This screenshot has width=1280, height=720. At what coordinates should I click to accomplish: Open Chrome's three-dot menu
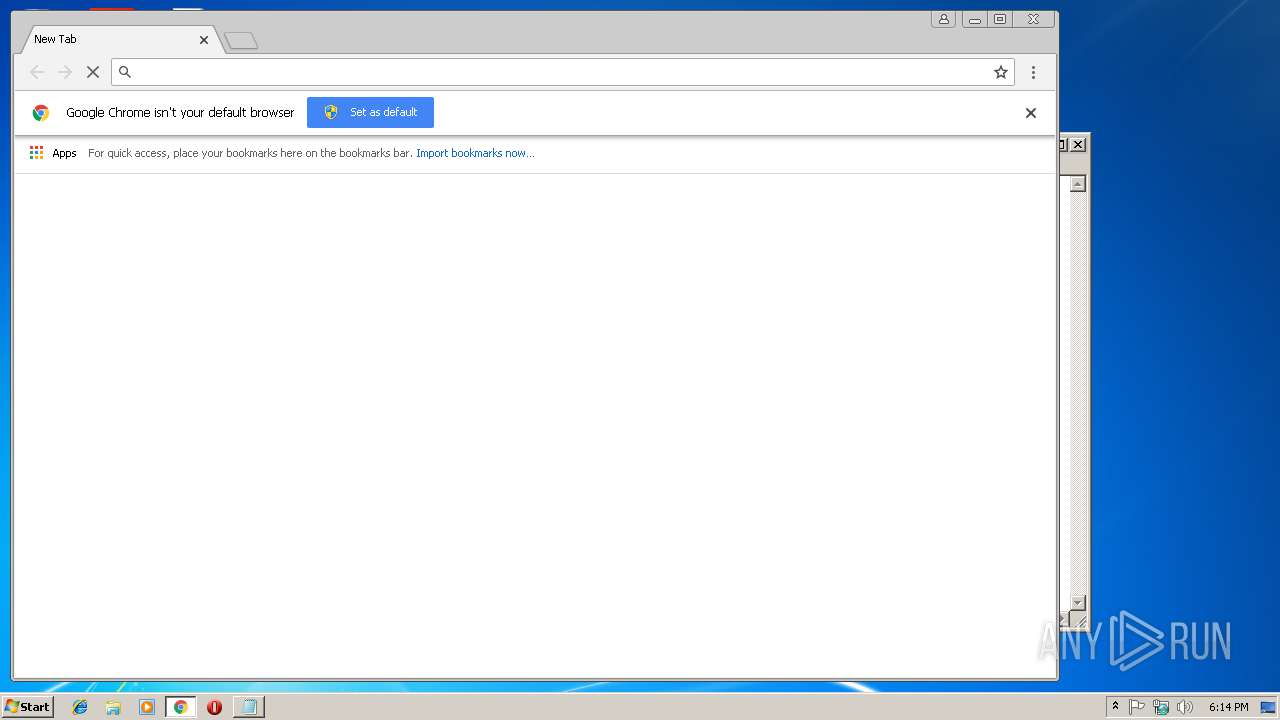[1033, 72]
